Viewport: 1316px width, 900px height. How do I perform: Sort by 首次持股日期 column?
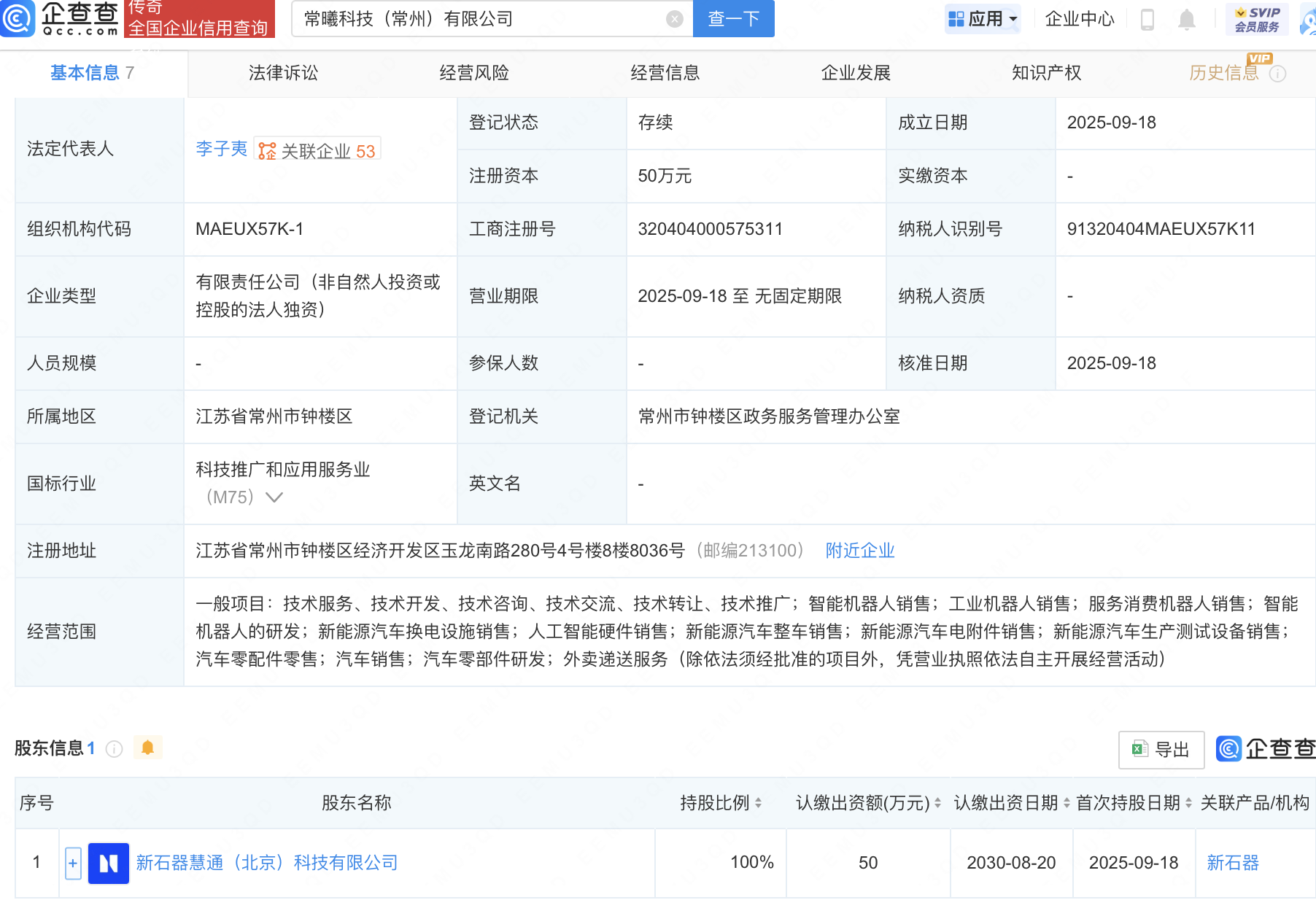pos(1188,803)
